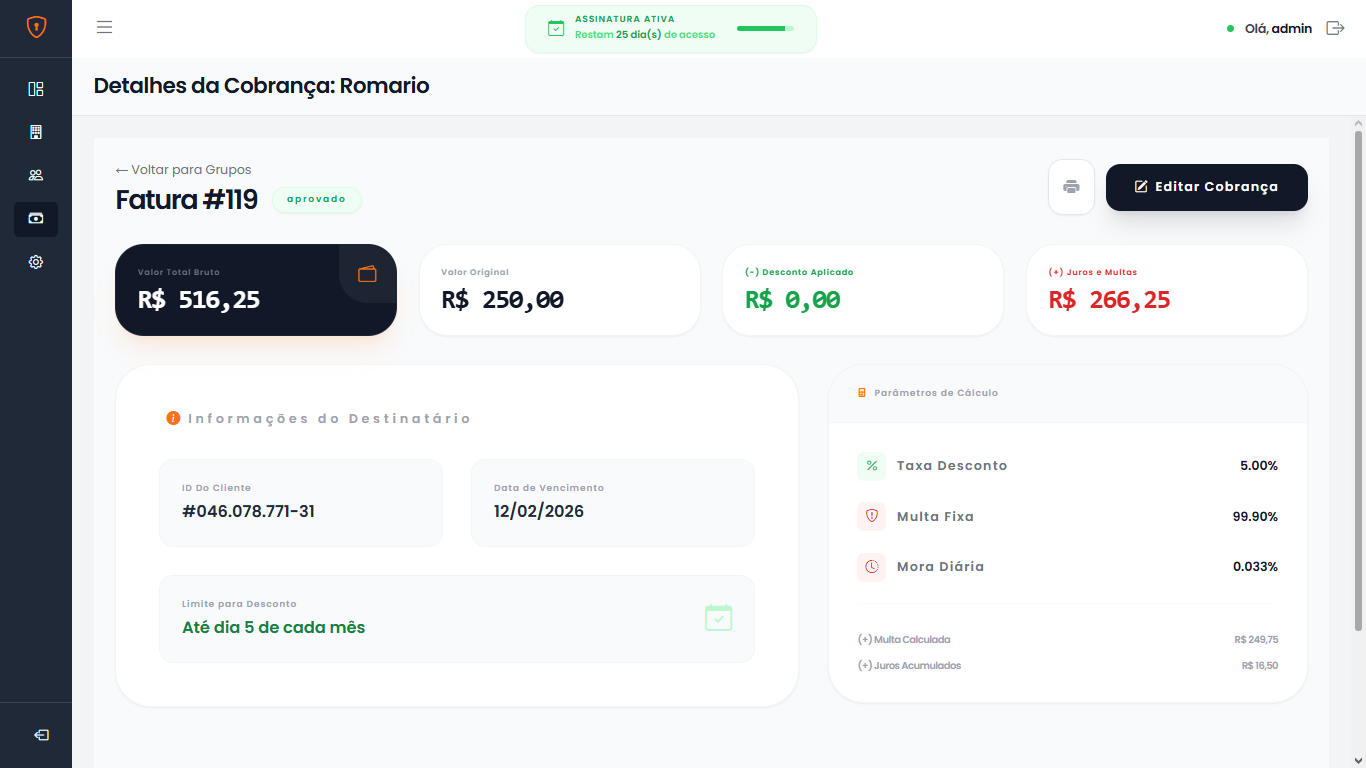The width and height of the screenshot is (1366, 768).
Task: Click the calendar check icon in Limite para Desconto
Action: 718,618
